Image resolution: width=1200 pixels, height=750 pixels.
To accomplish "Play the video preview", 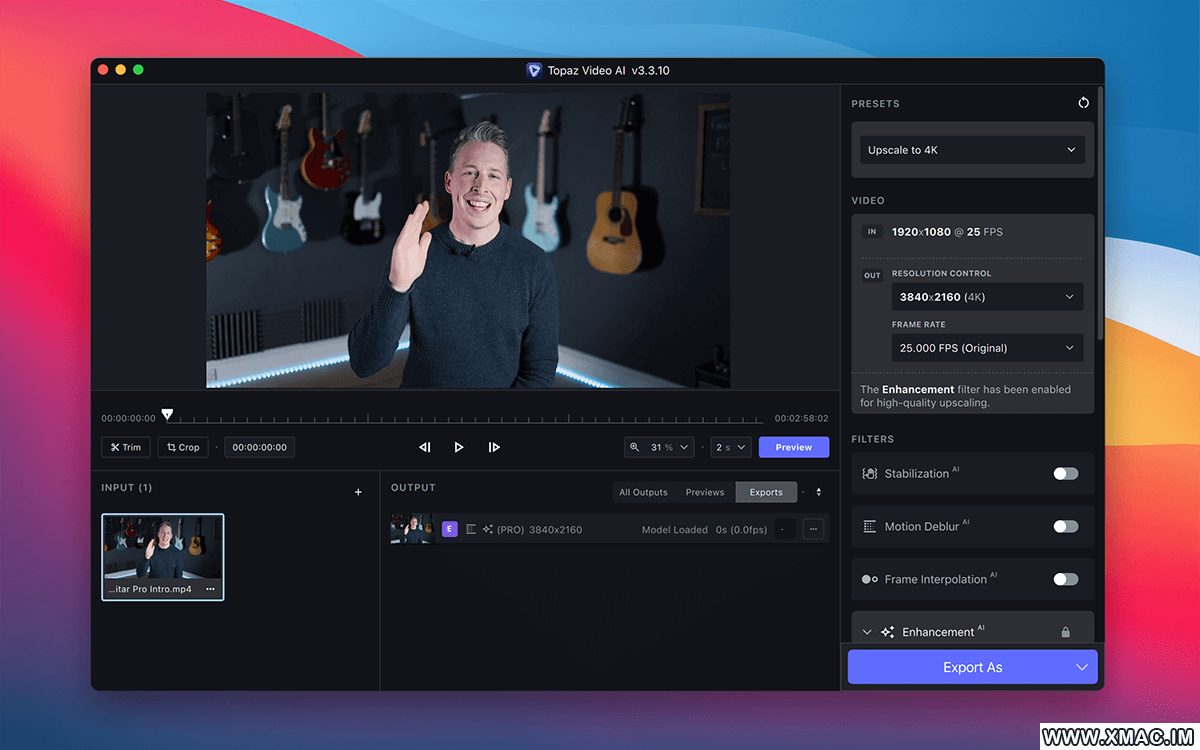I will coord(459,447).
